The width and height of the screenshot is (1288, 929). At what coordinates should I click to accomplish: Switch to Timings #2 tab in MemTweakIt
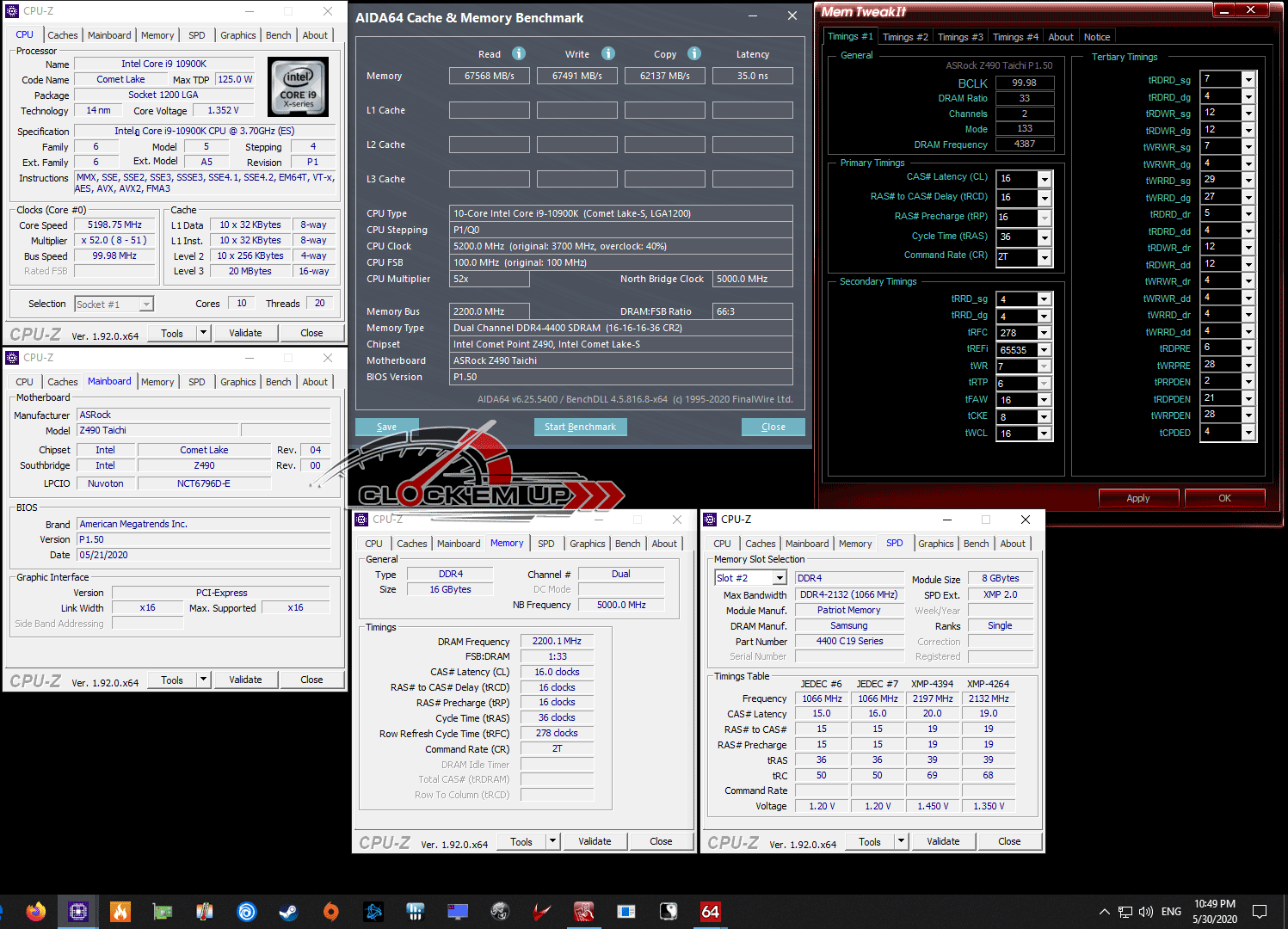[x=905, y=37]
